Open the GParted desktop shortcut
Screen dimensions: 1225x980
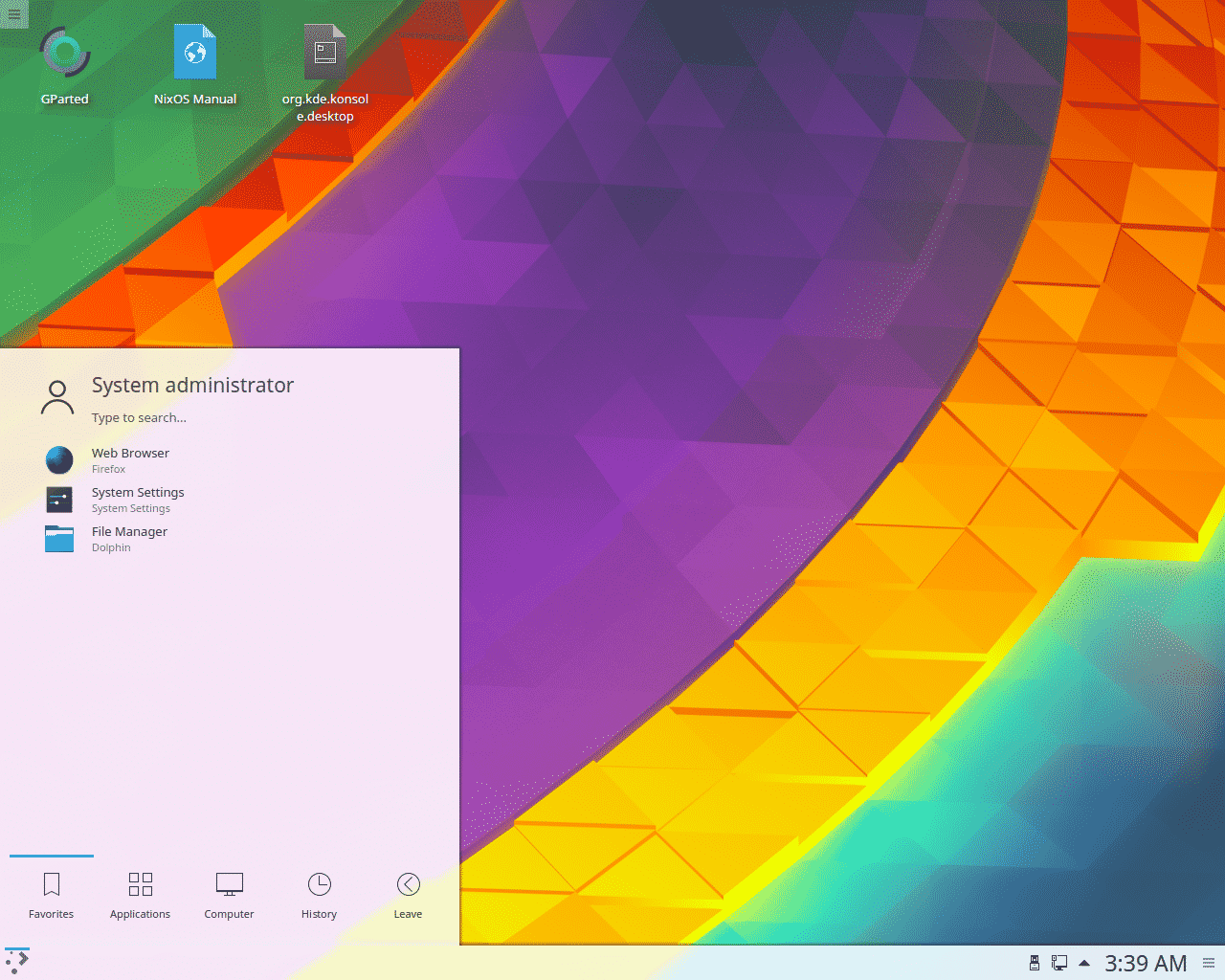pos(65,65)
